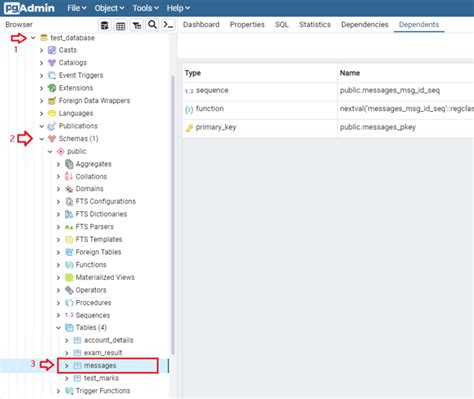The height and width of the screenshot is (399, 474).
Task: Expand the messages table node
Action: [x=67, y=366]
